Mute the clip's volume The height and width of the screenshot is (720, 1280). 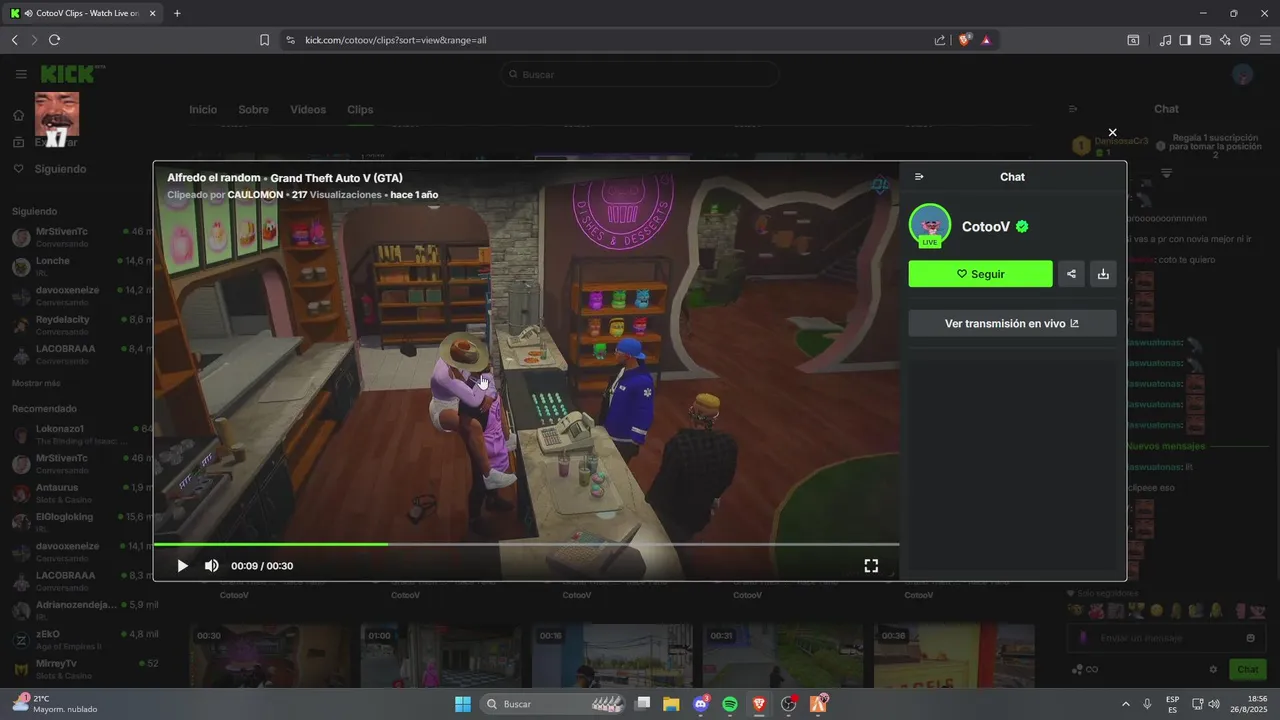point(212,566)
